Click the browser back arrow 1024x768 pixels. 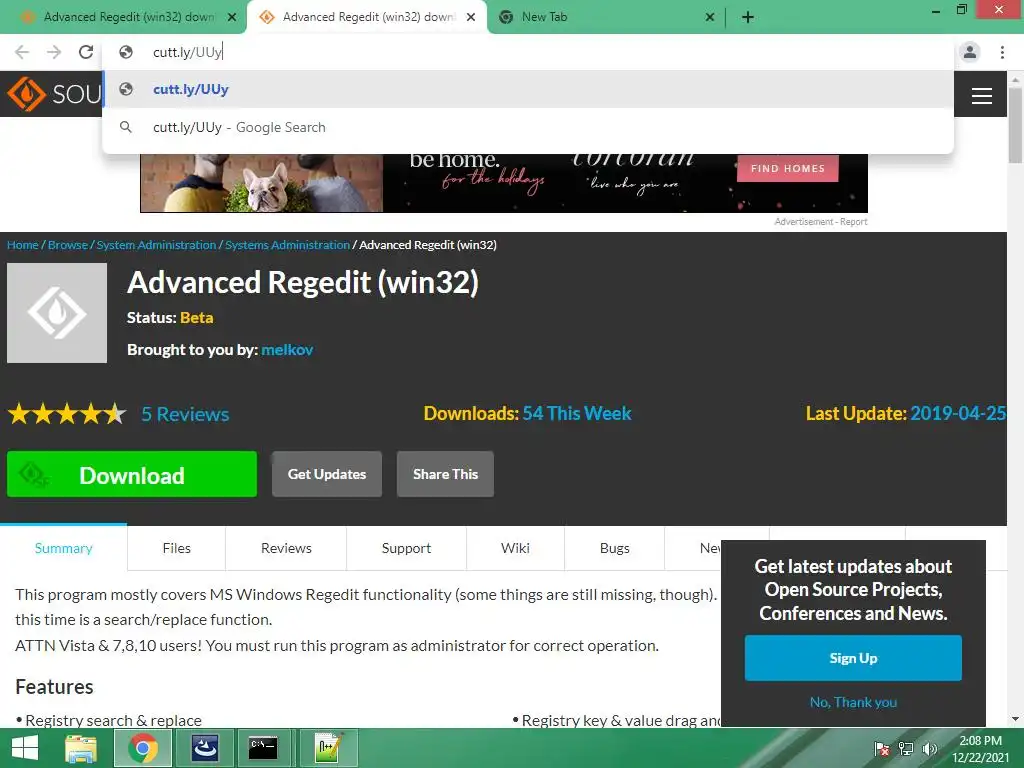click(22, 52)
